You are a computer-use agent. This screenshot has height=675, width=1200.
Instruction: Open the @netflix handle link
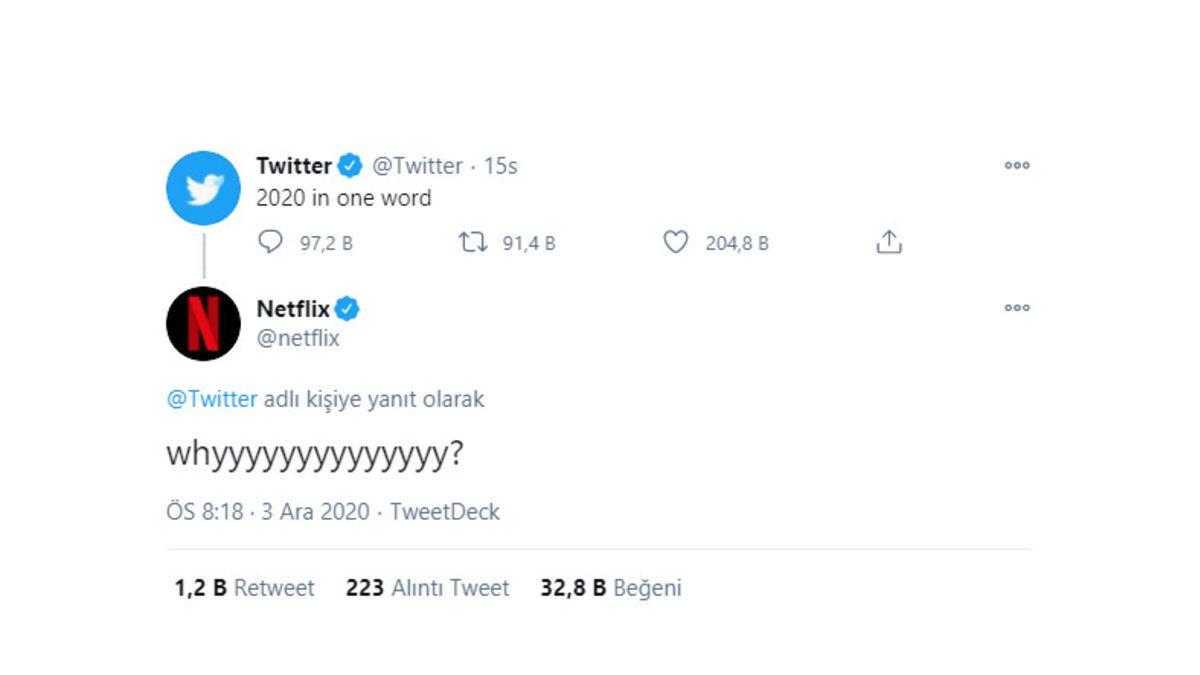coord(298,338)
